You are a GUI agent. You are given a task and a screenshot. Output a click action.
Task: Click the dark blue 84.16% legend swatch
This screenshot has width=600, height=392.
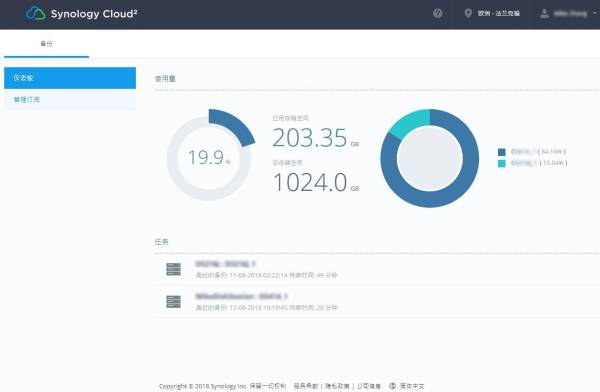(x=502, y=152)
